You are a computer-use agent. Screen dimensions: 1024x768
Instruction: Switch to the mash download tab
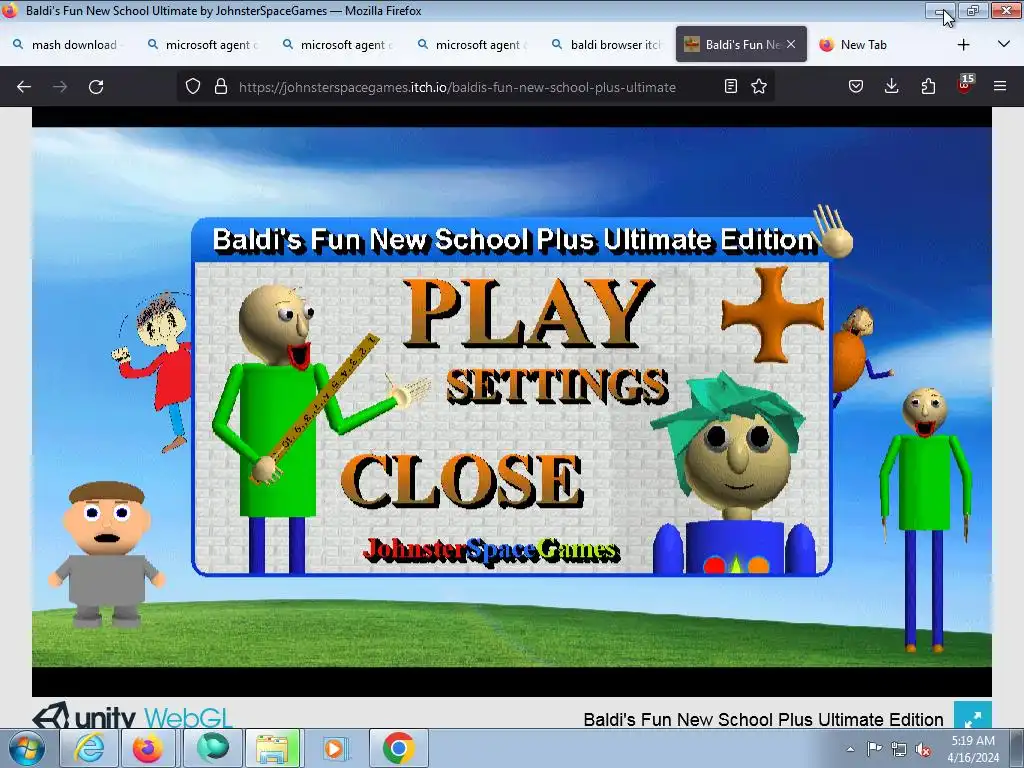click(x=69, y=44)
